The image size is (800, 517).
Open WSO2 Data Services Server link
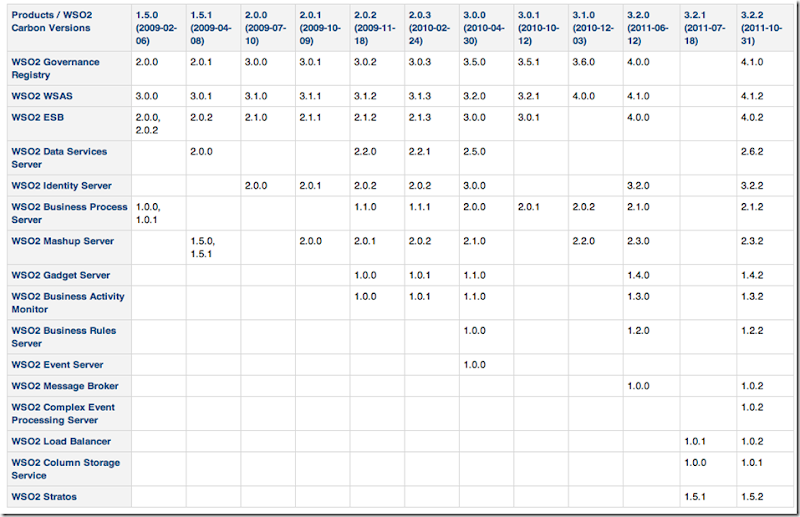point(59,158)
